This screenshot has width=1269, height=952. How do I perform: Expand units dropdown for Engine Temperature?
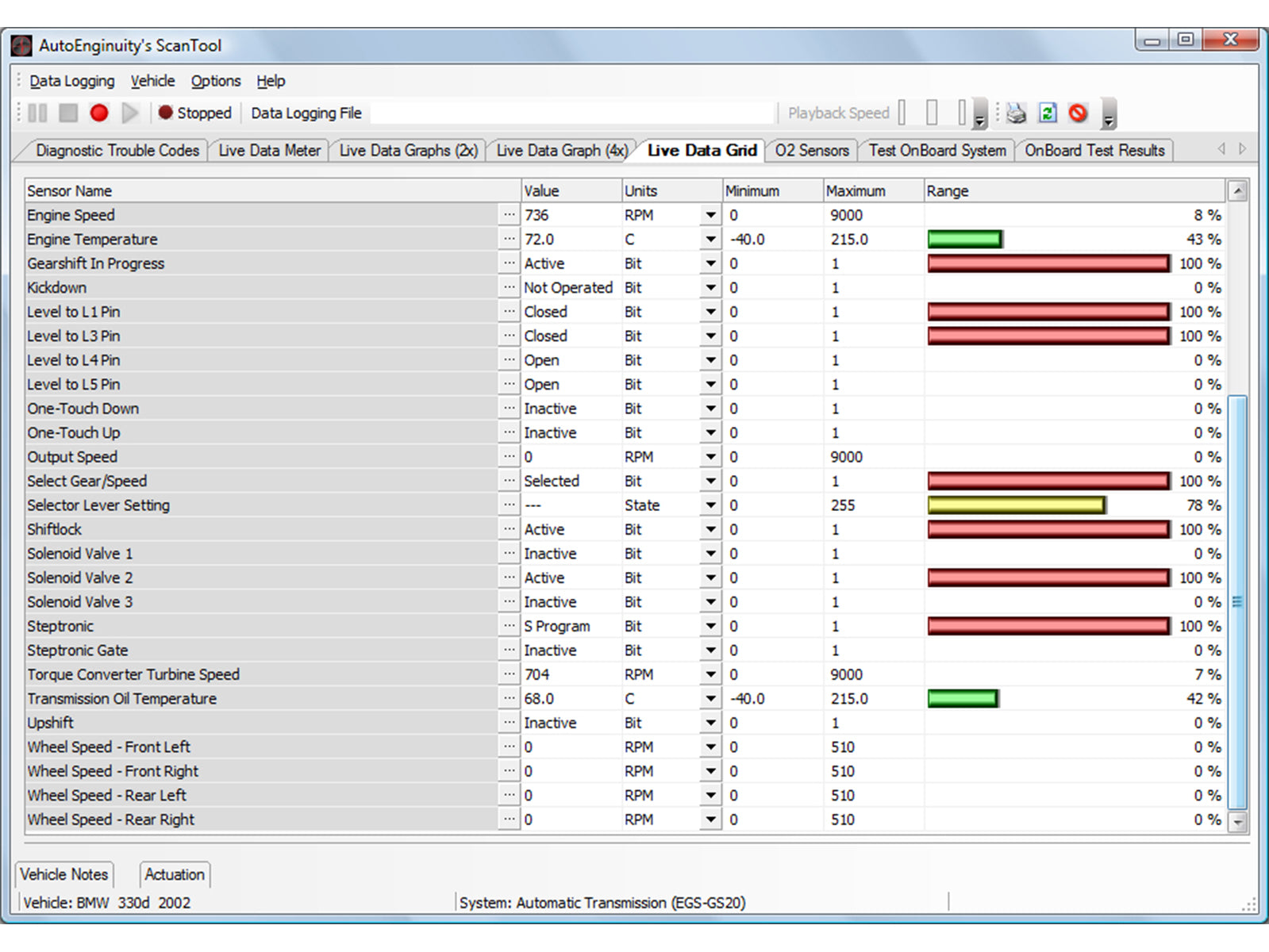[710, 240]
